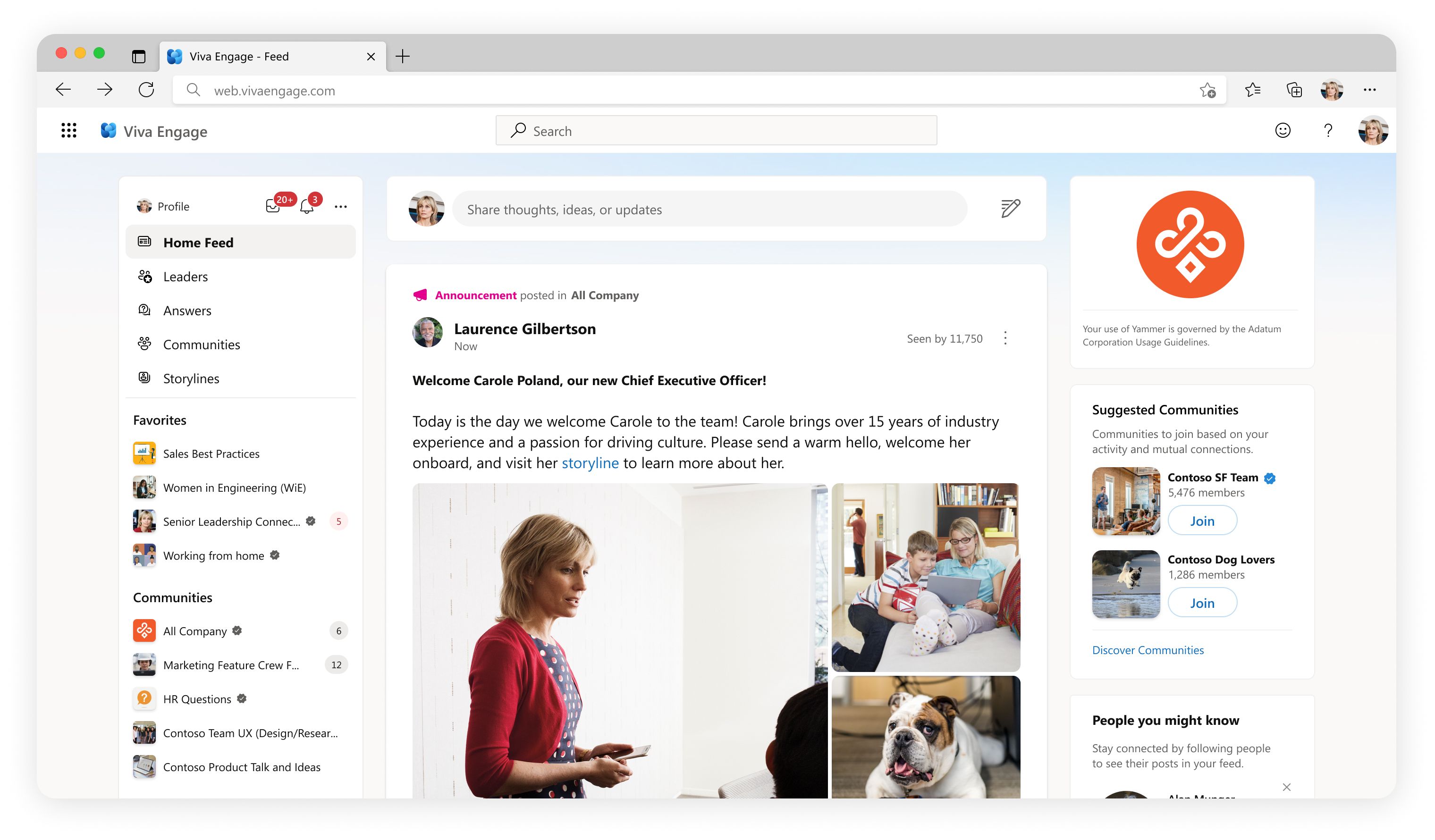The image size is (1435, 840).
Task: Open post options vertical ellipsis menu
Action: point(1005,338)
